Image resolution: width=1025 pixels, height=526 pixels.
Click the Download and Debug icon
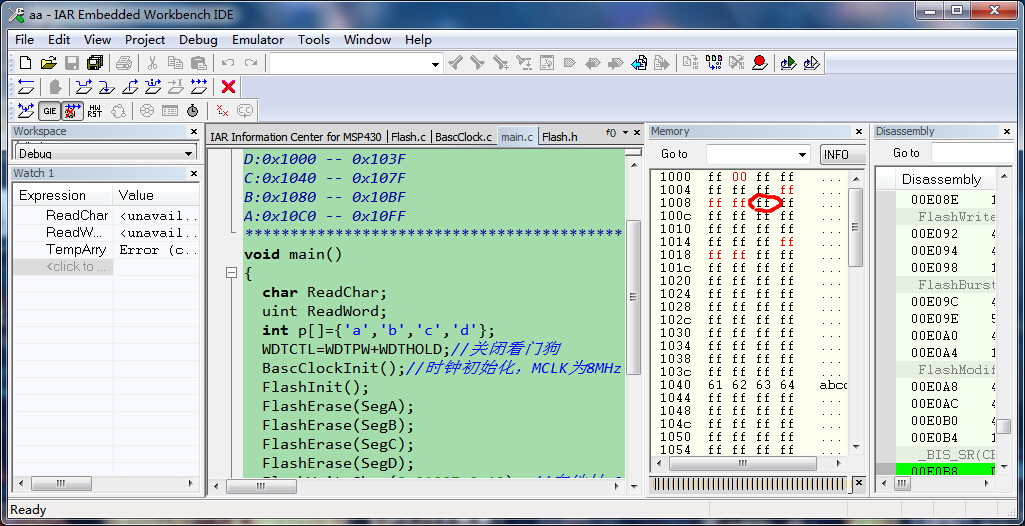(788, 63)
